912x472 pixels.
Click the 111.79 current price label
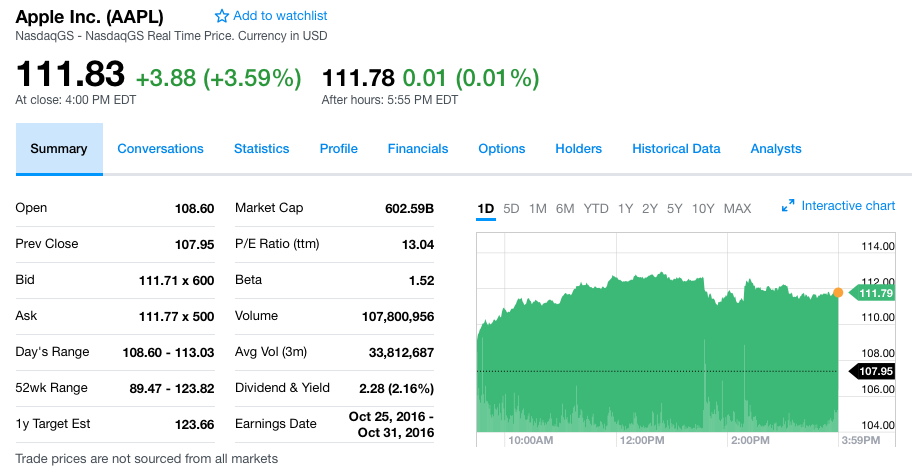point(874,293)
